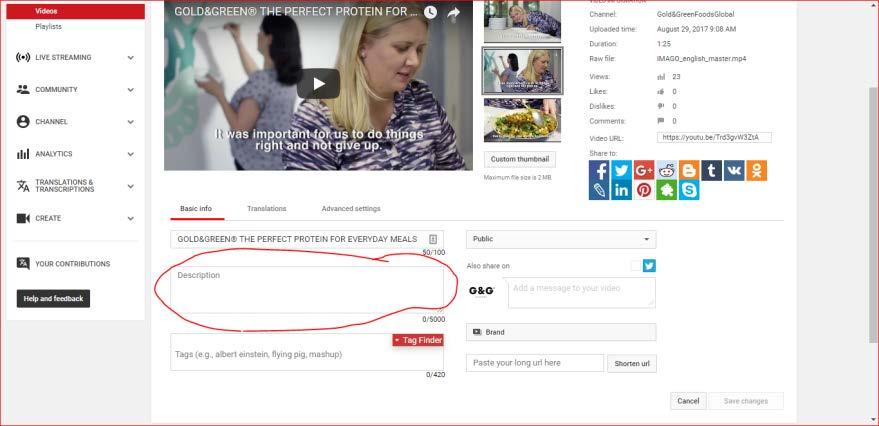
Task: Expand the Community section
Action: [x=131, y=89]
